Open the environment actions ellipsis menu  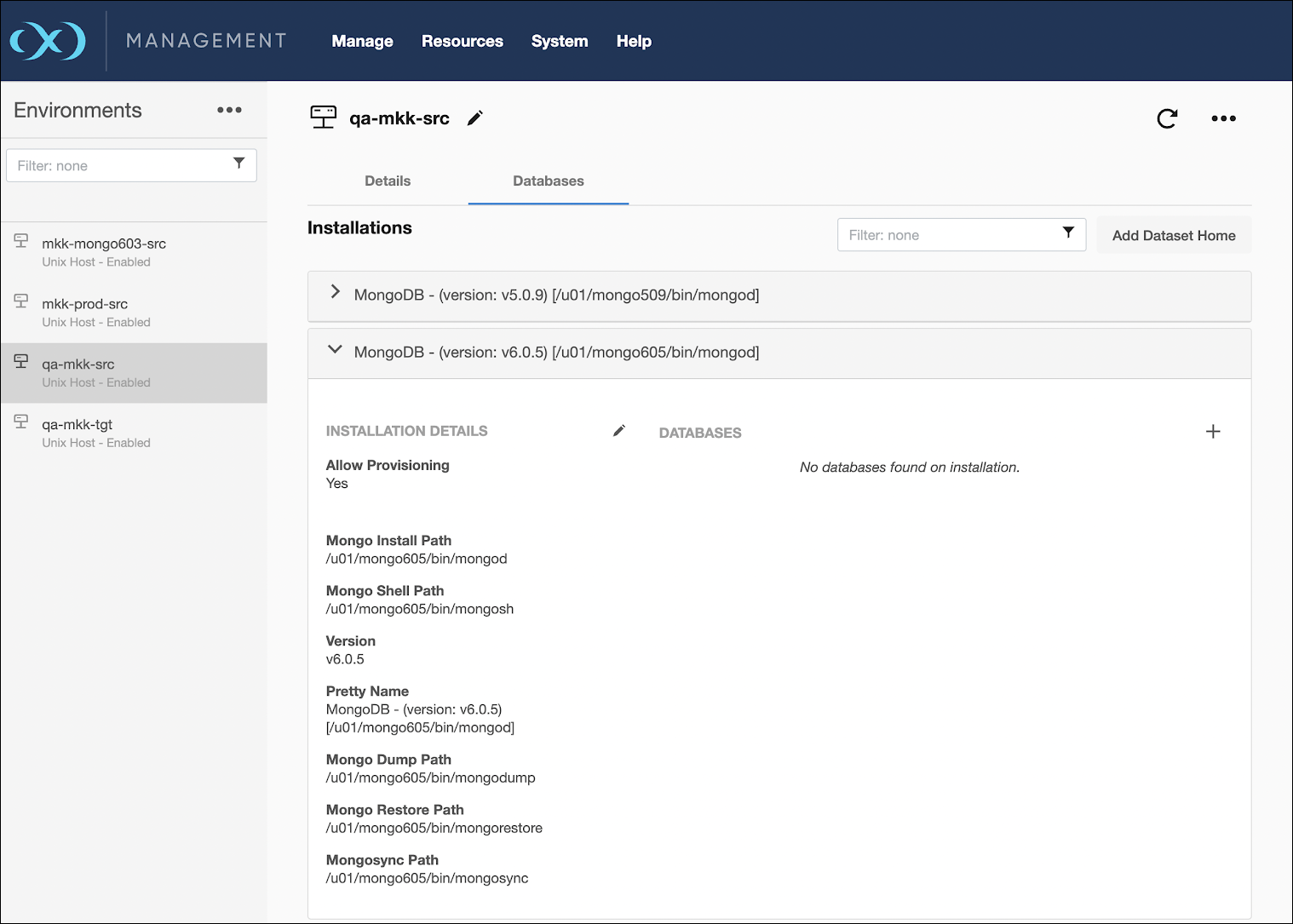pyautogui.click(x=1223, y=118)
